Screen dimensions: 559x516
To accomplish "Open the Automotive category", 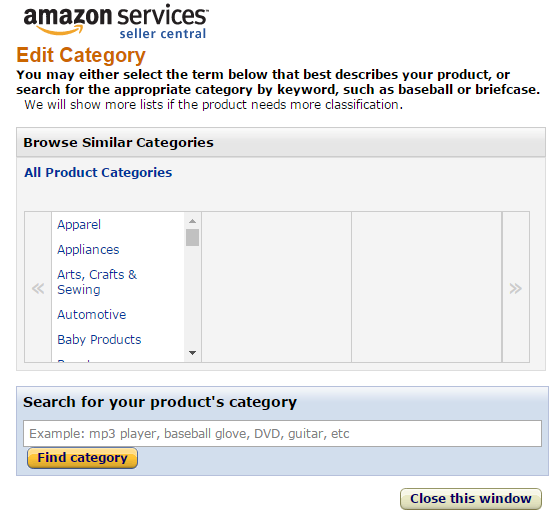I will coord(92,315).
